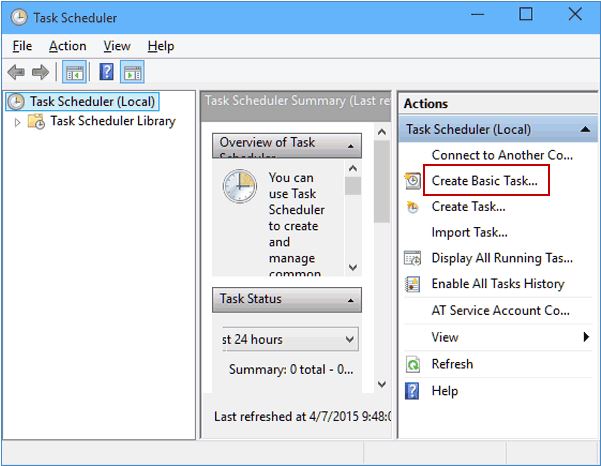Open the View menu in menu bar

click(x=117, y=46)
